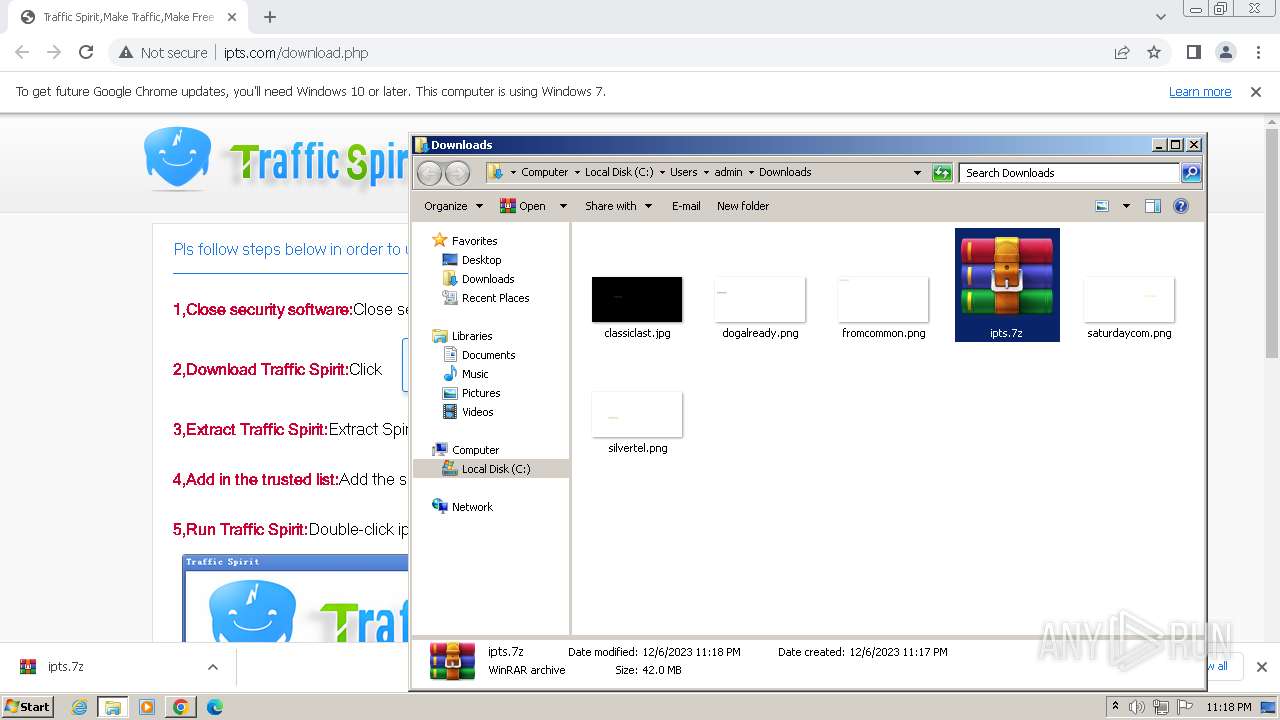Toggle Chrome side panel icon
The height and width of the screenshot is (720, 1280).
click(1193, 52)
